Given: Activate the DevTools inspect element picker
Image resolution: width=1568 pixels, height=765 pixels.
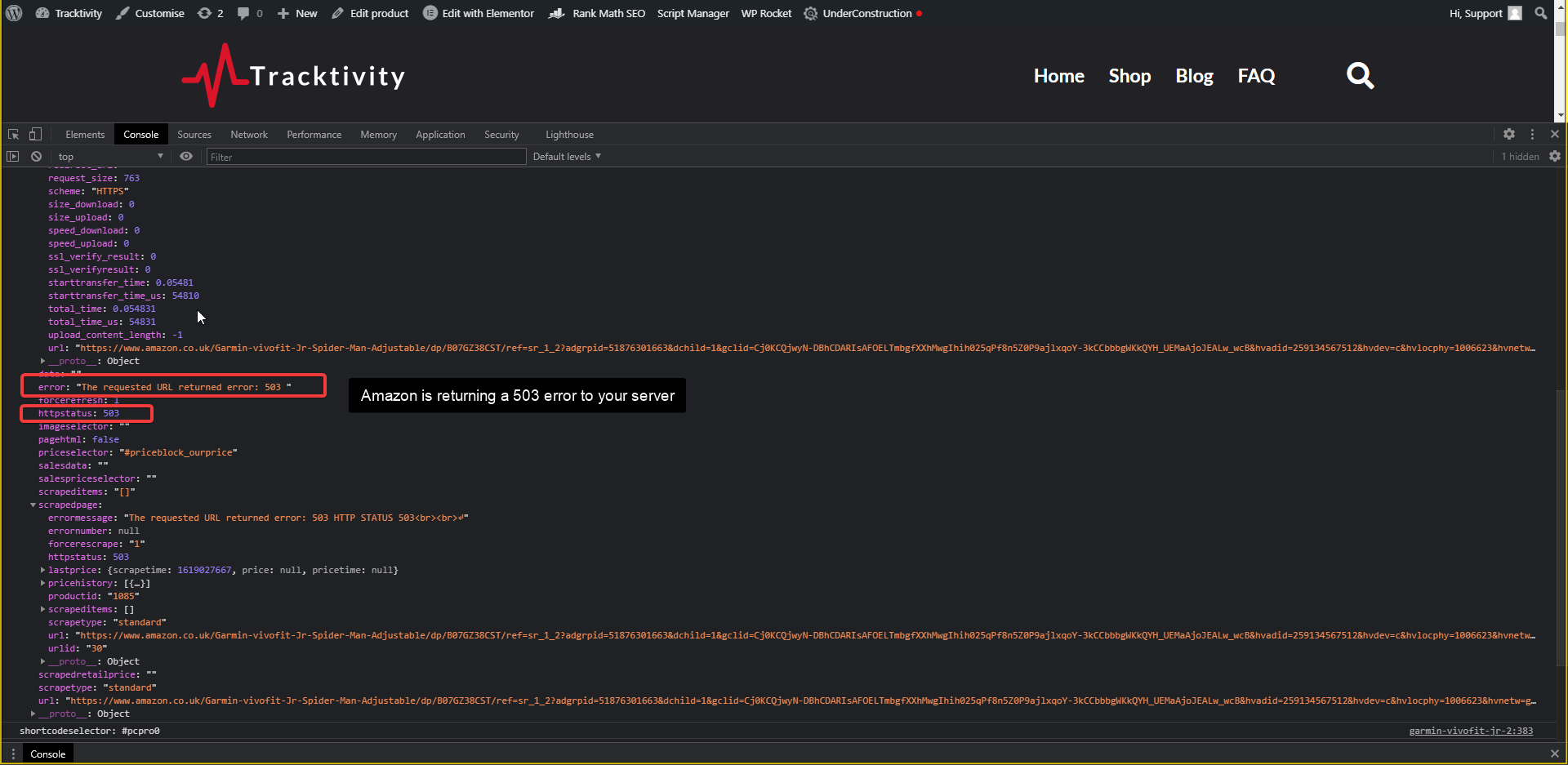Looking at the screenshot, I should point(14,134).
